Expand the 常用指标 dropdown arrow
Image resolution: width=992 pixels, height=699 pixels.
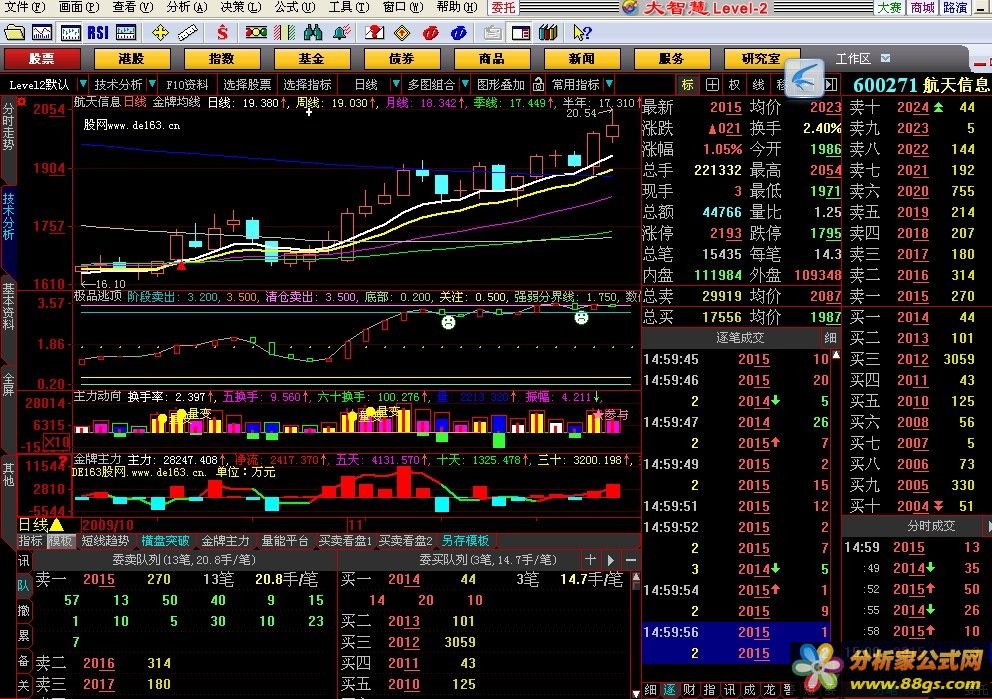tap(609, 84)
